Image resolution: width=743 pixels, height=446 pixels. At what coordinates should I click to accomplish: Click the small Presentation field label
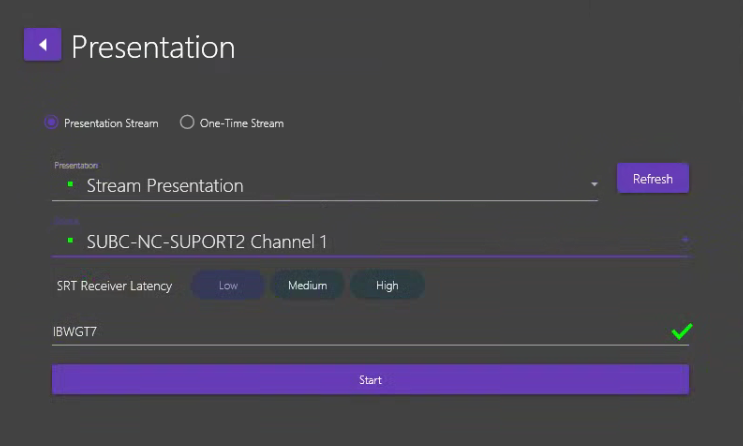coord(76,165)
